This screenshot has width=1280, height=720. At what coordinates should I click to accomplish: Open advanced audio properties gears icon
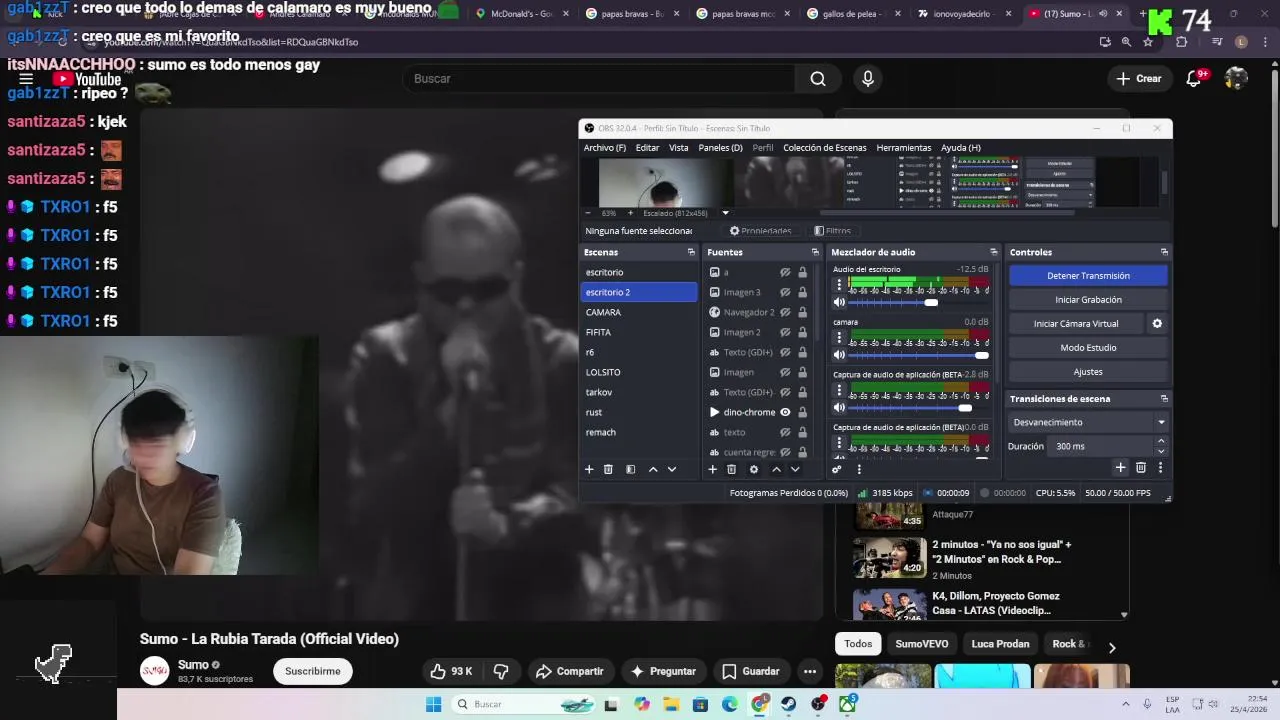pos(837,469)
